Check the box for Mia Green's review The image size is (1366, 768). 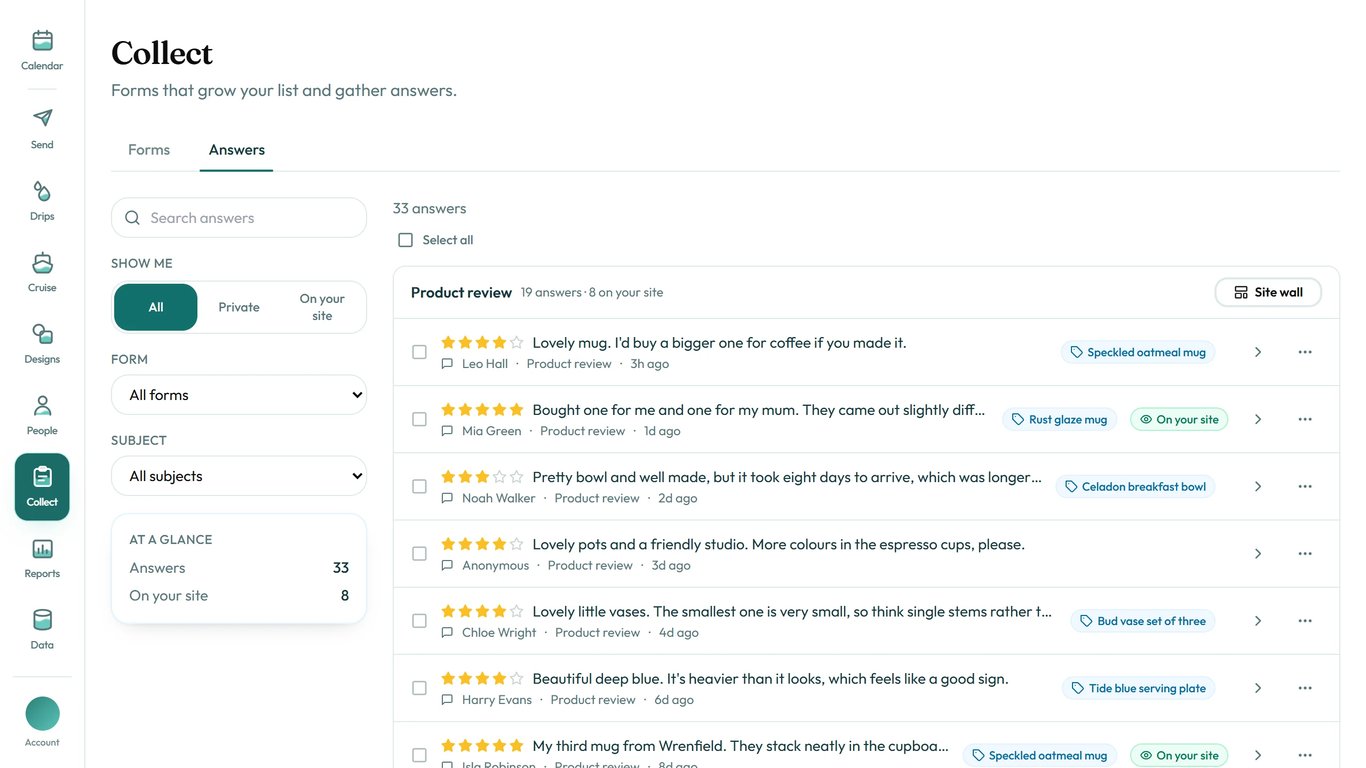pos(419,419)
